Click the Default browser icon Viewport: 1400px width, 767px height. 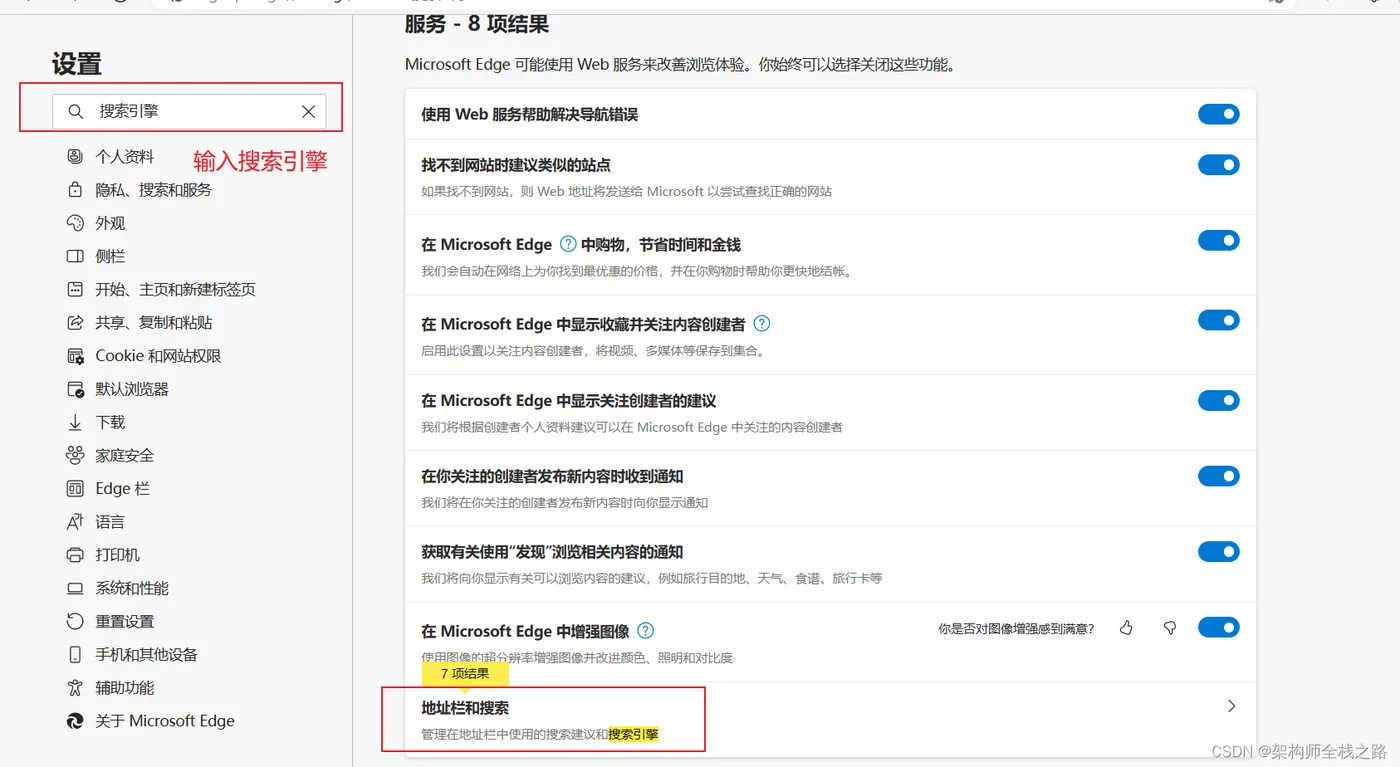pyautogui.click(x=75, y=389)
